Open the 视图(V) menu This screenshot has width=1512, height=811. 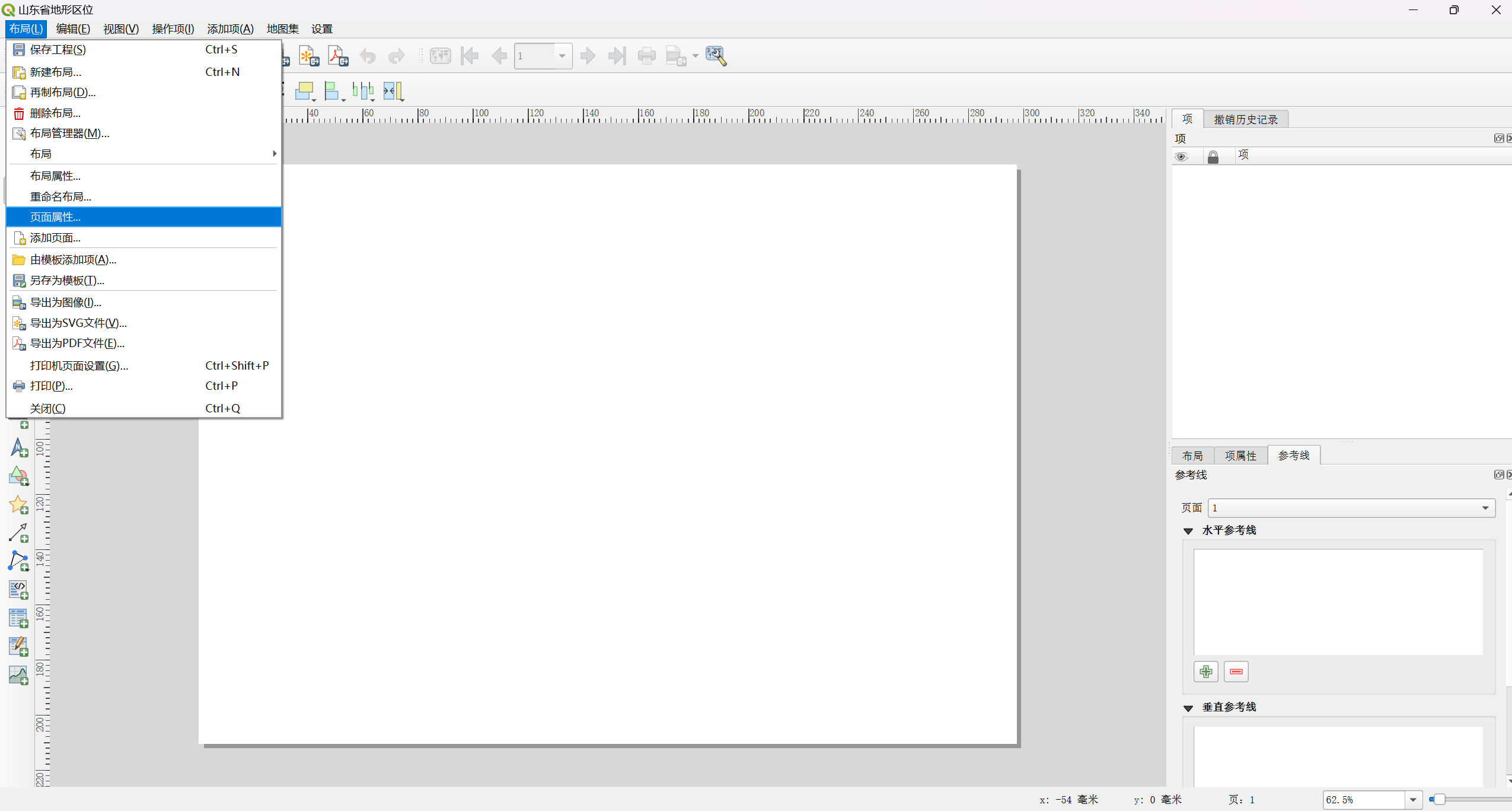tap(121, 29)
